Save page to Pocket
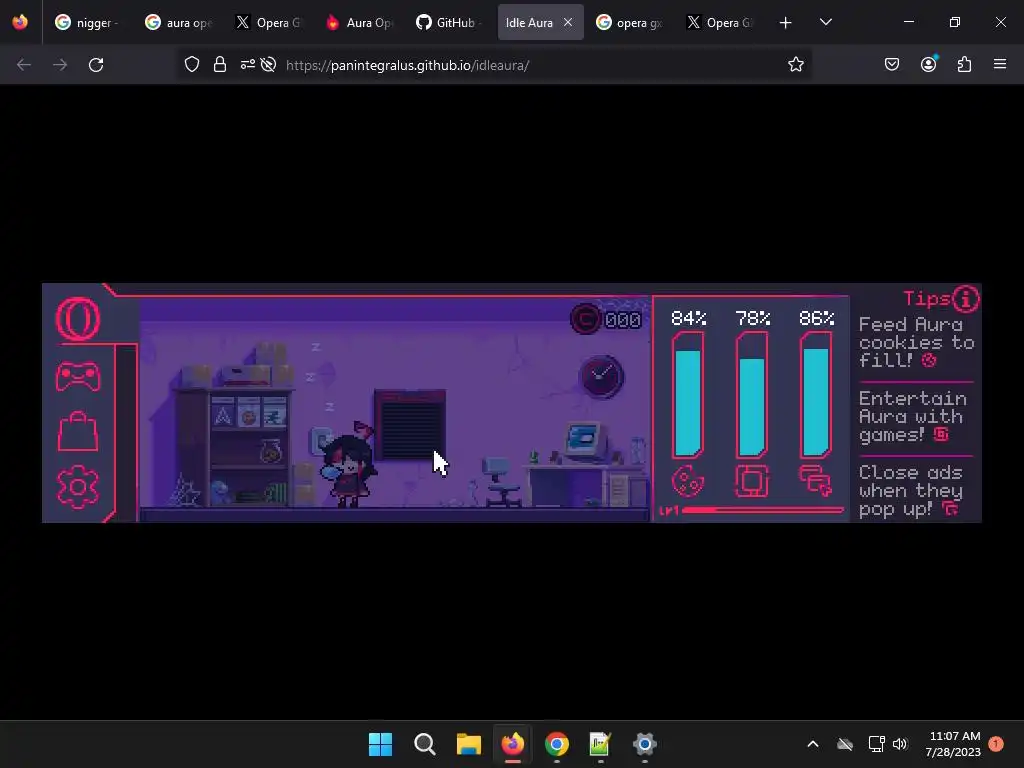1024x768 pixels. click(891, 65)
